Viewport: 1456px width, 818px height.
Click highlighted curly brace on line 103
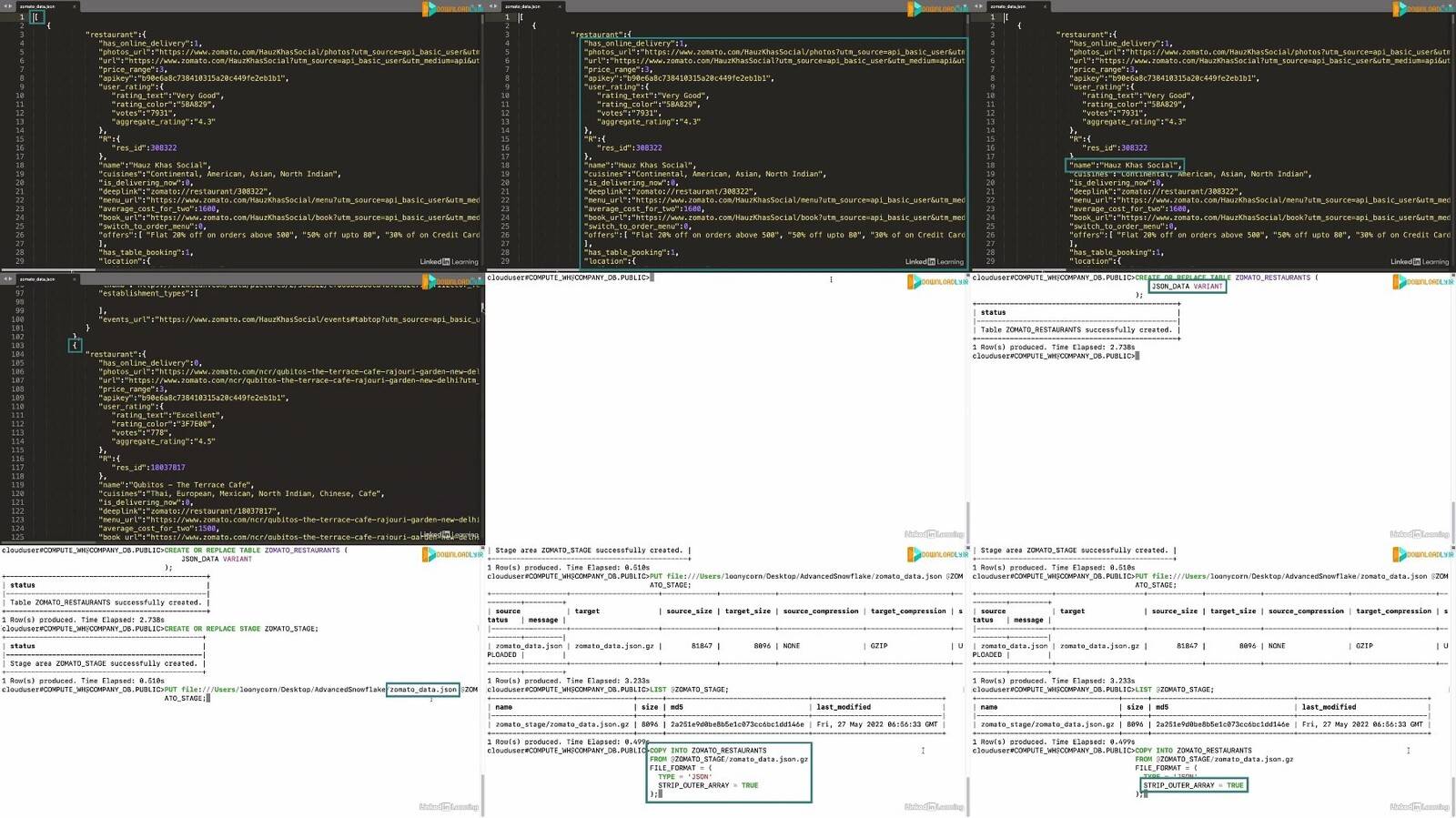click(x=76, y=345)
